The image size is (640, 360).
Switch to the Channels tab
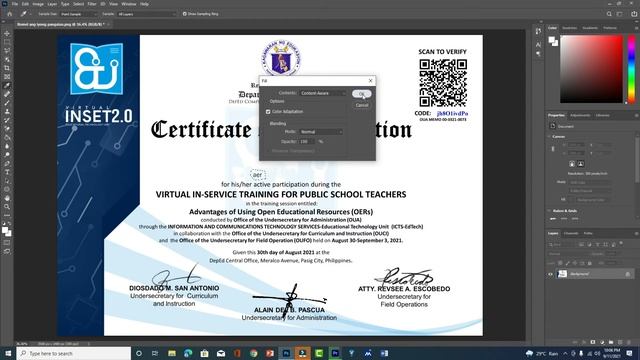571,233
